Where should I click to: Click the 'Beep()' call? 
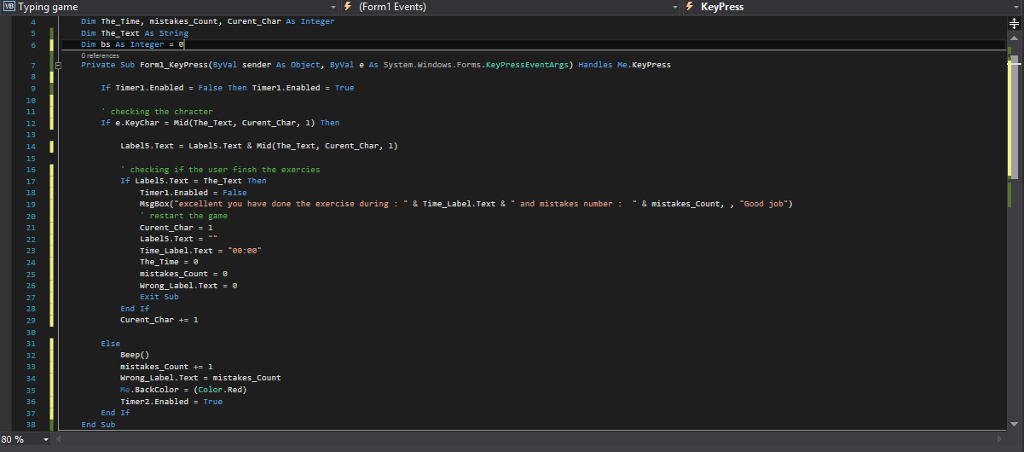click(135, 355)
